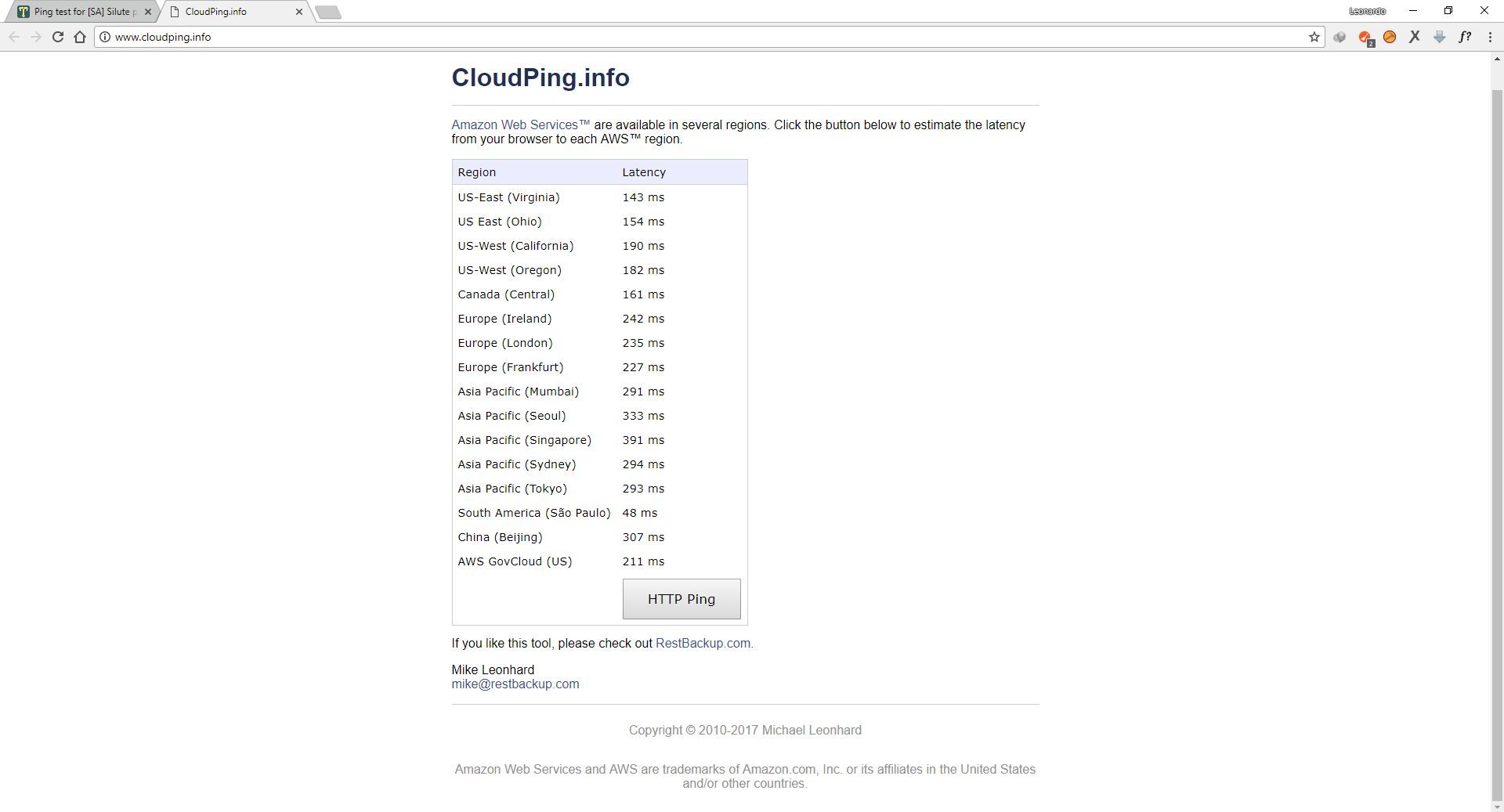Focus the address bar showing www.cloudping.info
Viewport: 1504px width, 812px height.
627,37
